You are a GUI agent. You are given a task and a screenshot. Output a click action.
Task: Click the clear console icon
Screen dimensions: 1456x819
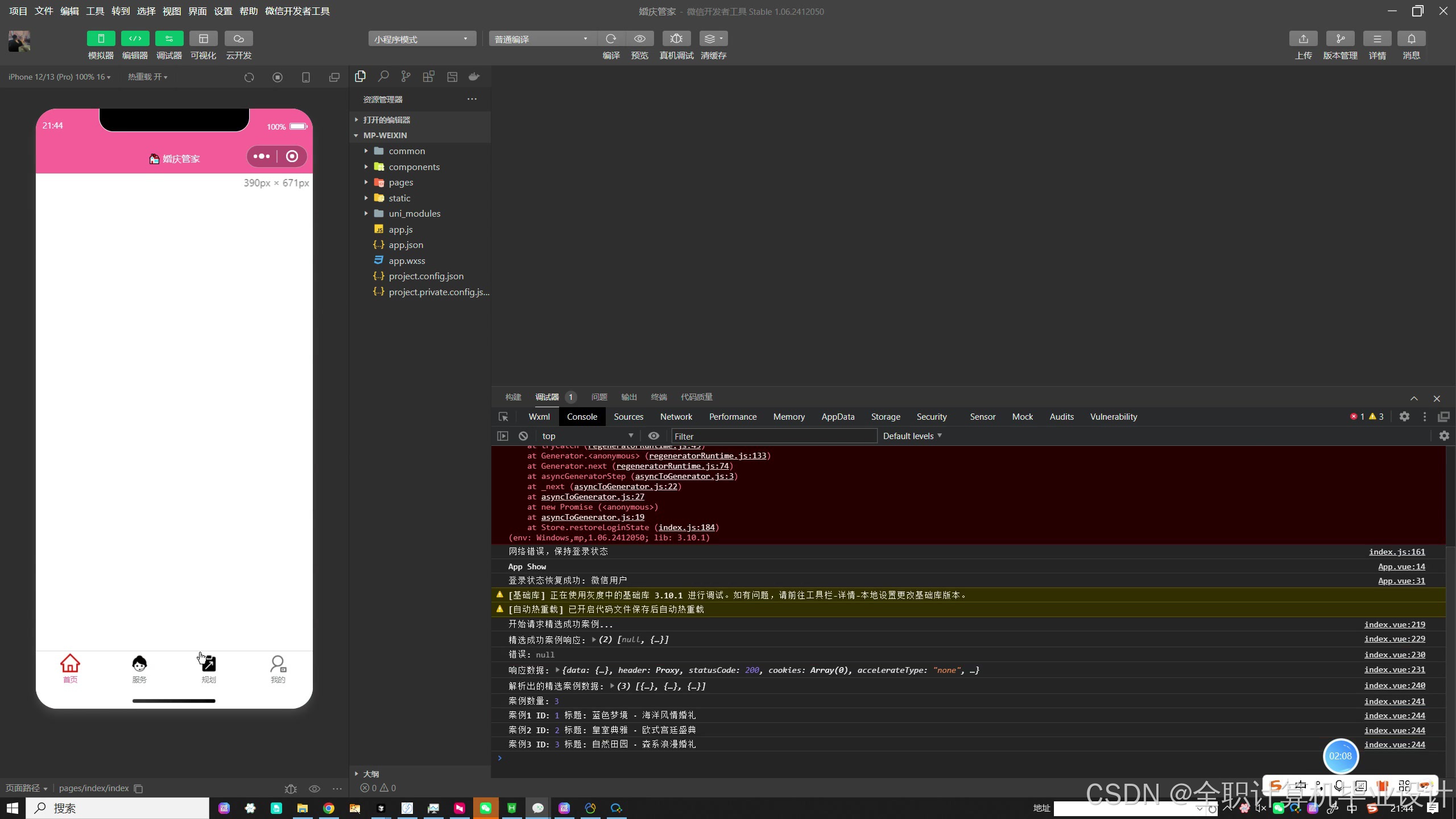523,436
